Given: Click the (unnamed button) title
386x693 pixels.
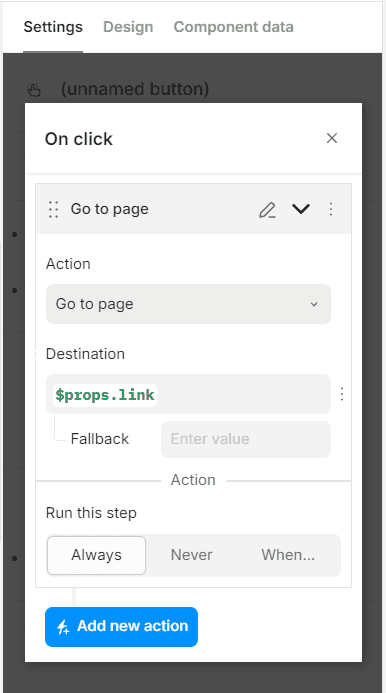Looking at the screenshot, I should click(x=135, y=89).
